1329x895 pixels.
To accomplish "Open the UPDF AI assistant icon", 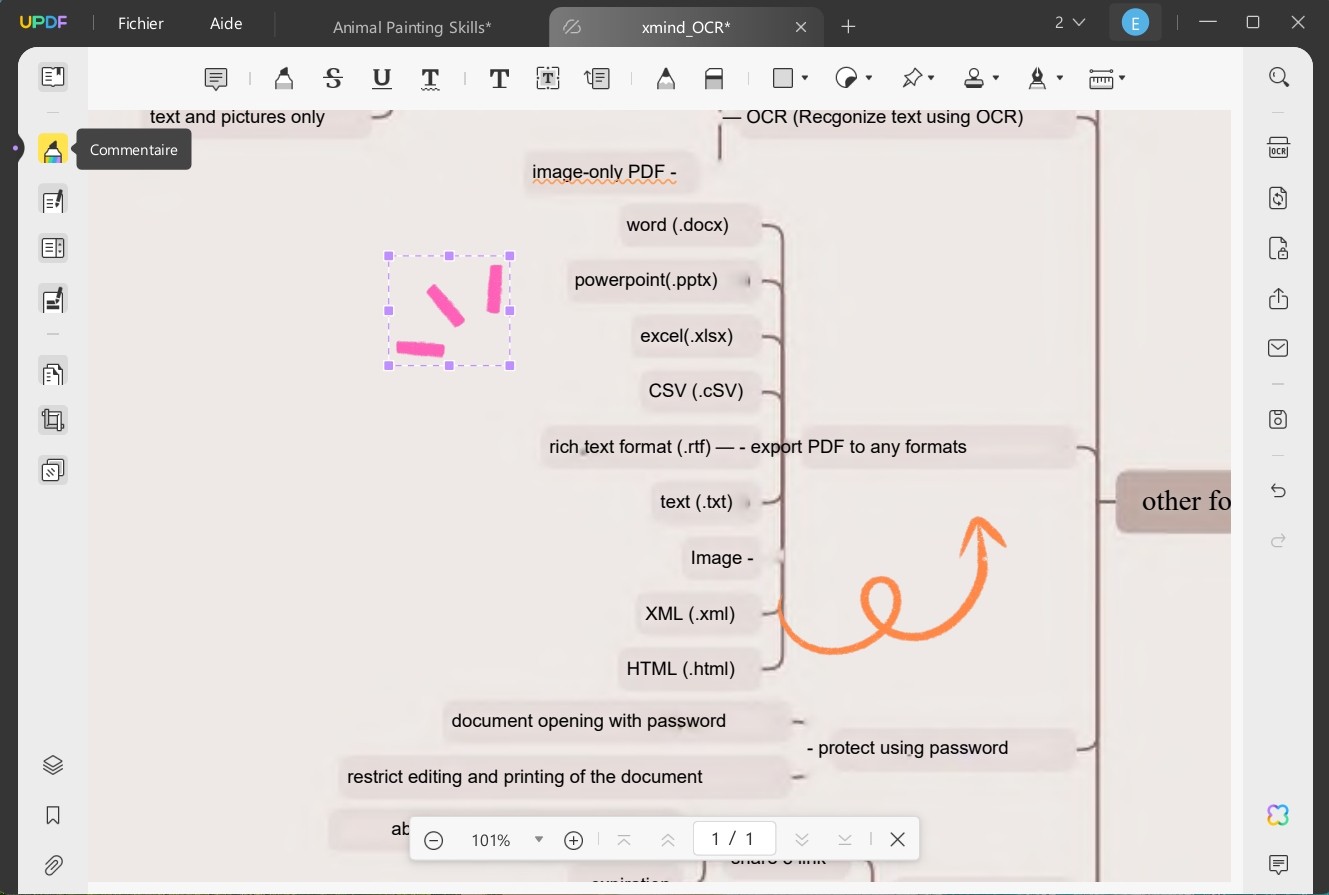I will (x=1278, y=815).
